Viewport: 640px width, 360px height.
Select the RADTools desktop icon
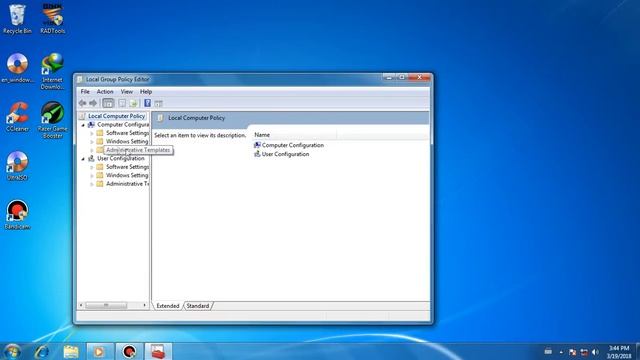pyautogui.click(x=53, y=19)
